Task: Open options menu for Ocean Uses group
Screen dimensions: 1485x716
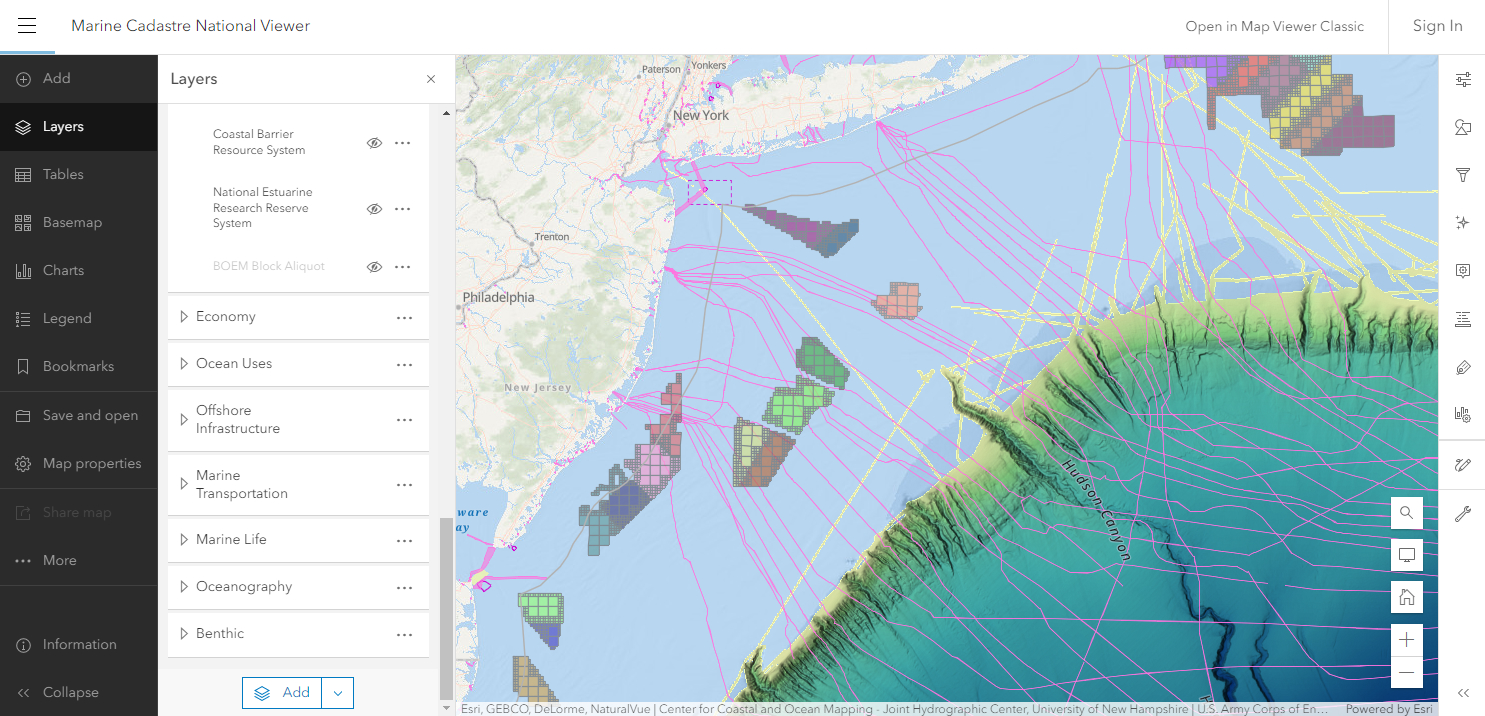Action: [x=405, y=365]
